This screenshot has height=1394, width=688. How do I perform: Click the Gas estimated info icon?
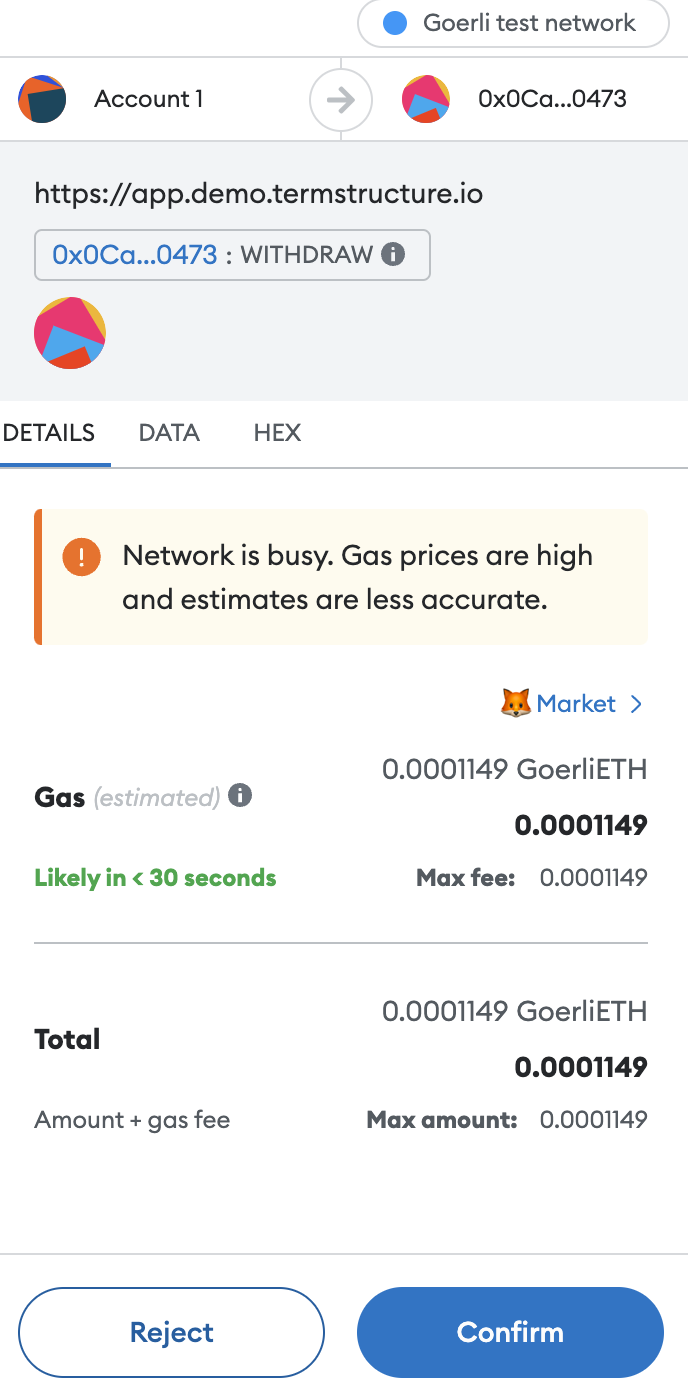click(240, 795)
